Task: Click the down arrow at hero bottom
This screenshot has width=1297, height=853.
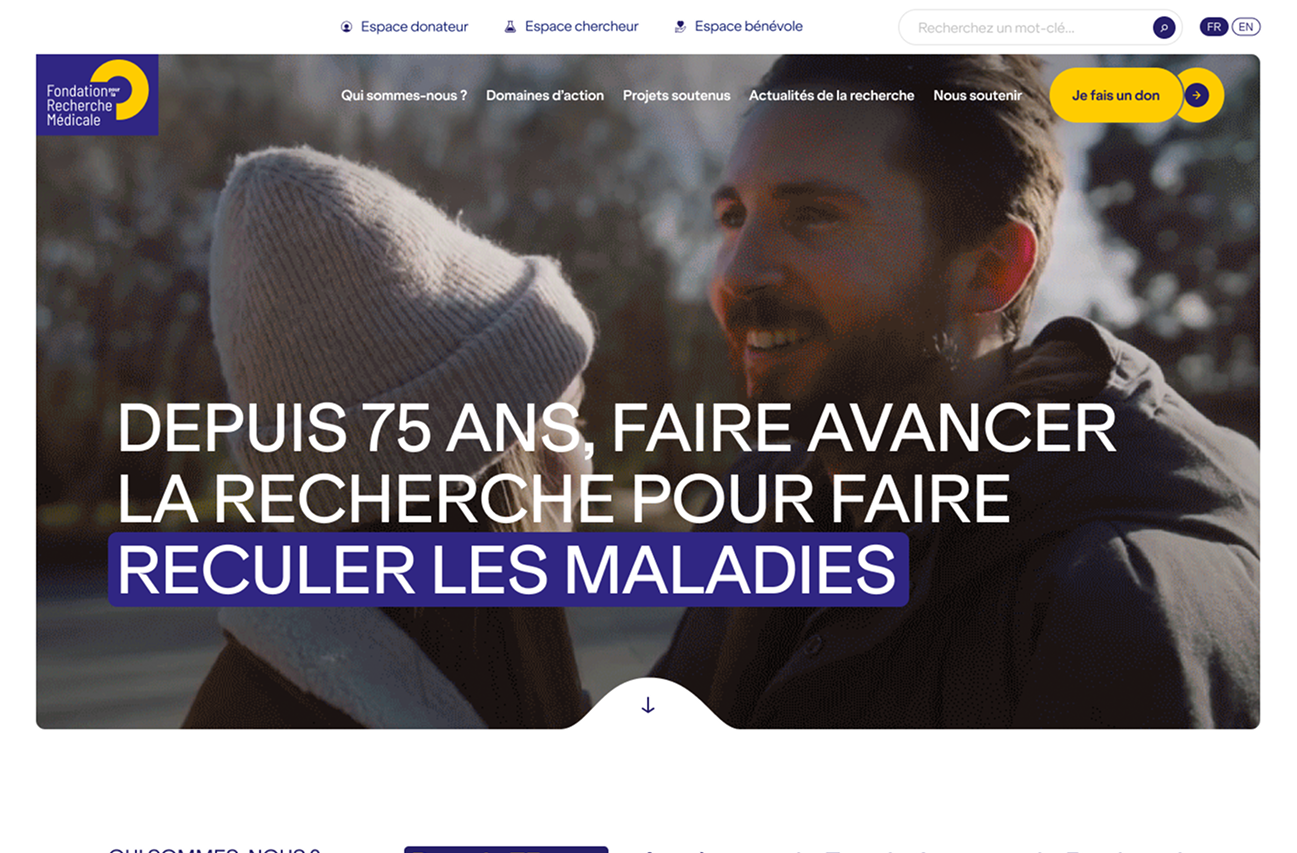Action: pyautogui.click(x=648, y=706)
